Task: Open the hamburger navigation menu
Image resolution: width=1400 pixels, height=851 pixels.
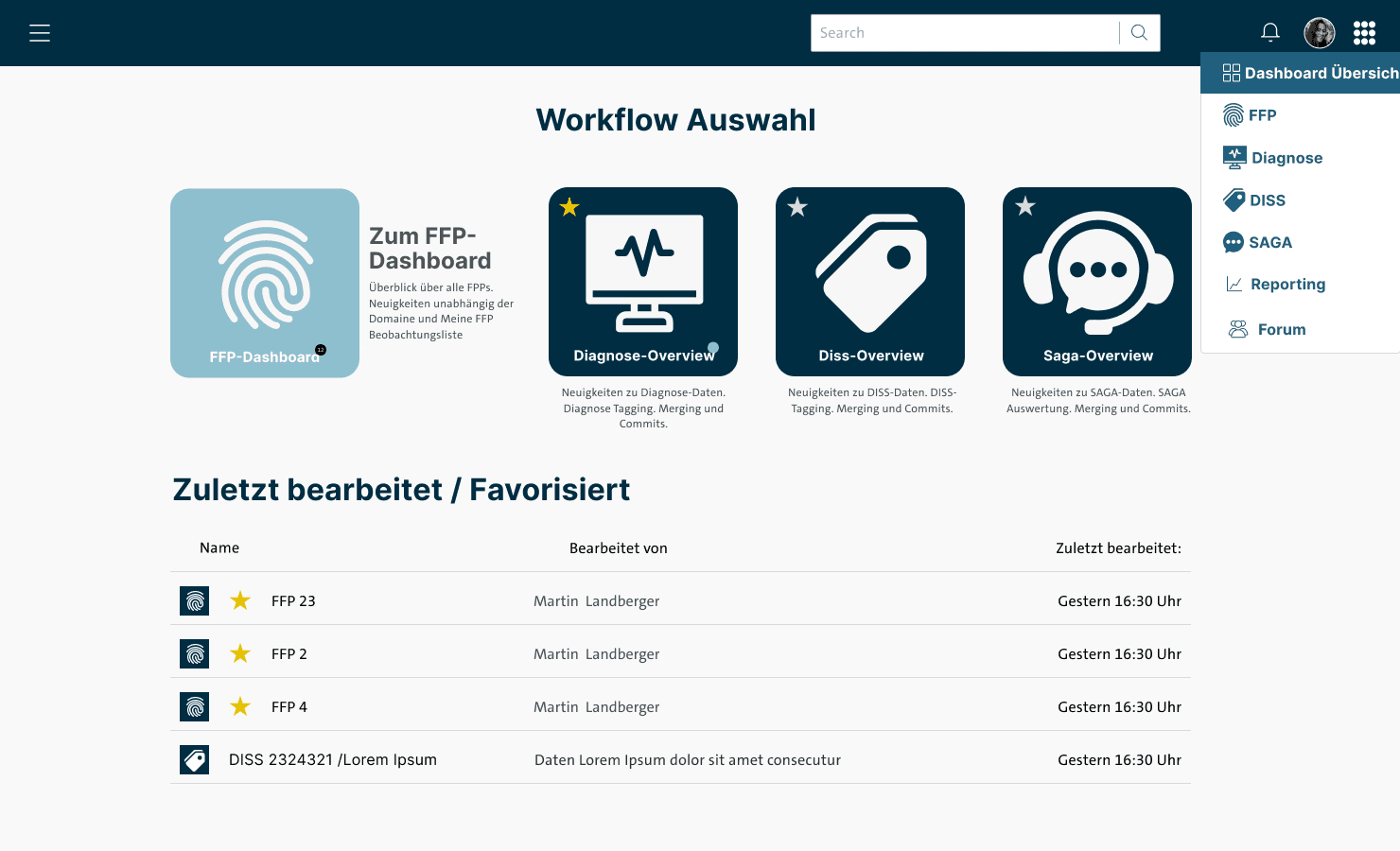Action: (x=40, y=32)
